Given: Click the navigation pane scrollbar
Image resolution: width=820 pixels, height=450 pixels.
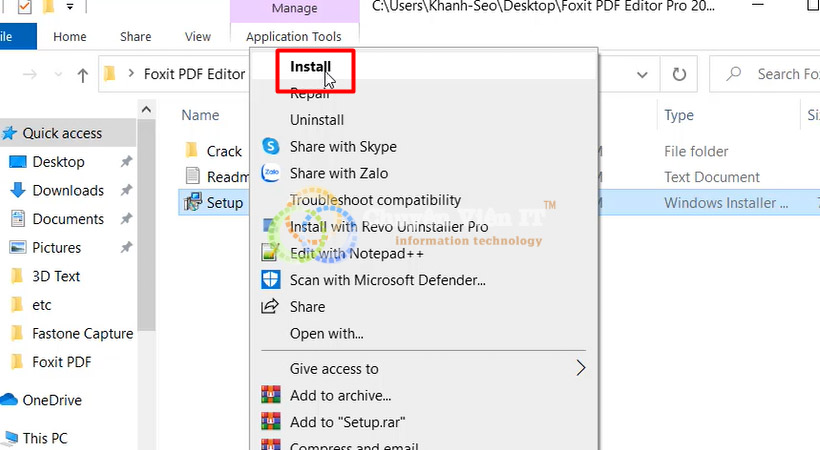Looking at the screenshot, I should pos(147,220).
